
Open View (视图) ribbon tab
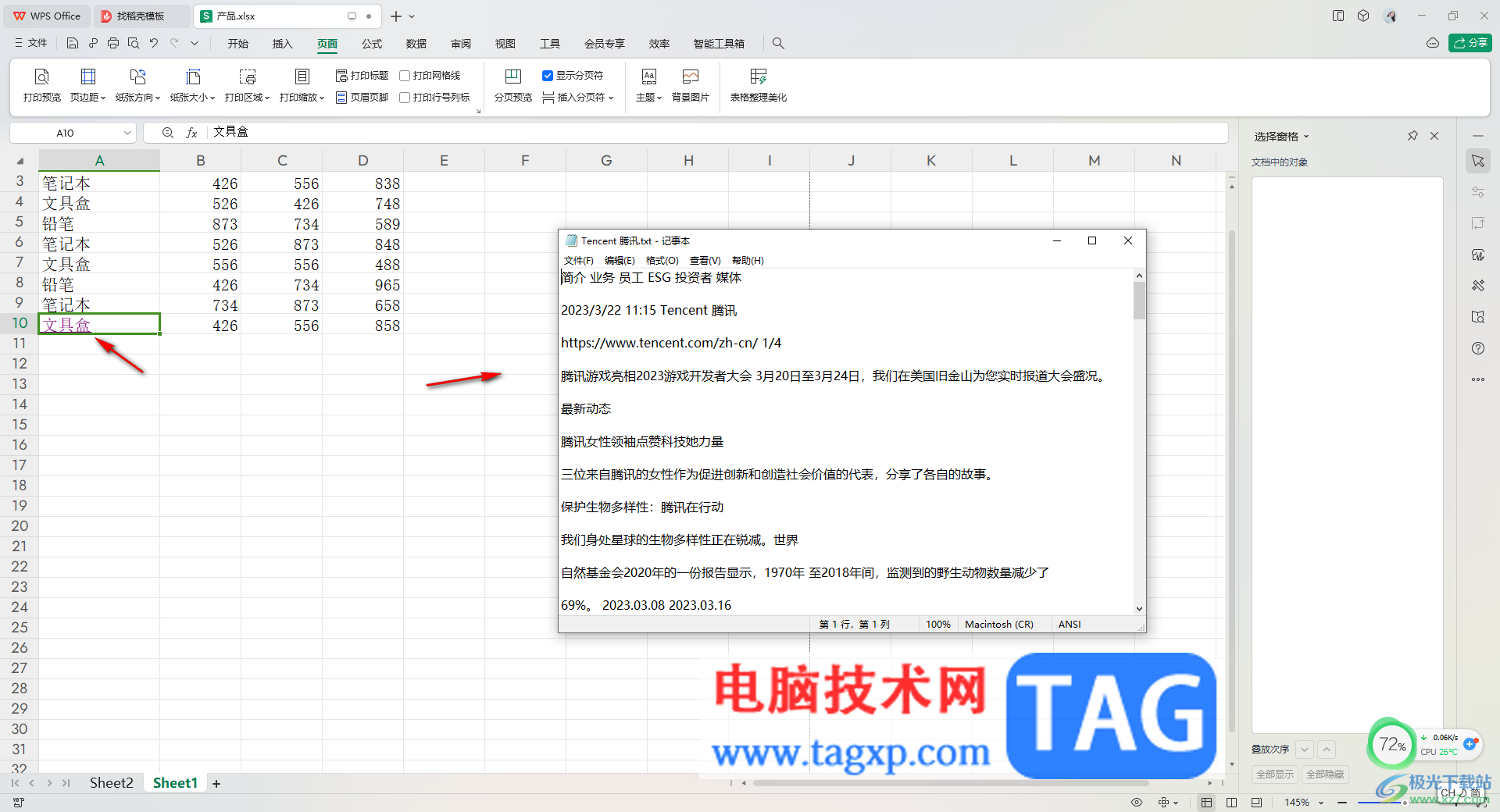(505, 44)
